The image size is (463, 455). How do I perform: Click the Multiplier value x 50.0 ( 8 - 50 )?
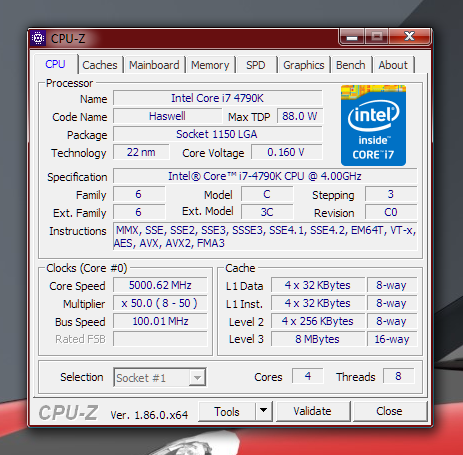(160, 303)
